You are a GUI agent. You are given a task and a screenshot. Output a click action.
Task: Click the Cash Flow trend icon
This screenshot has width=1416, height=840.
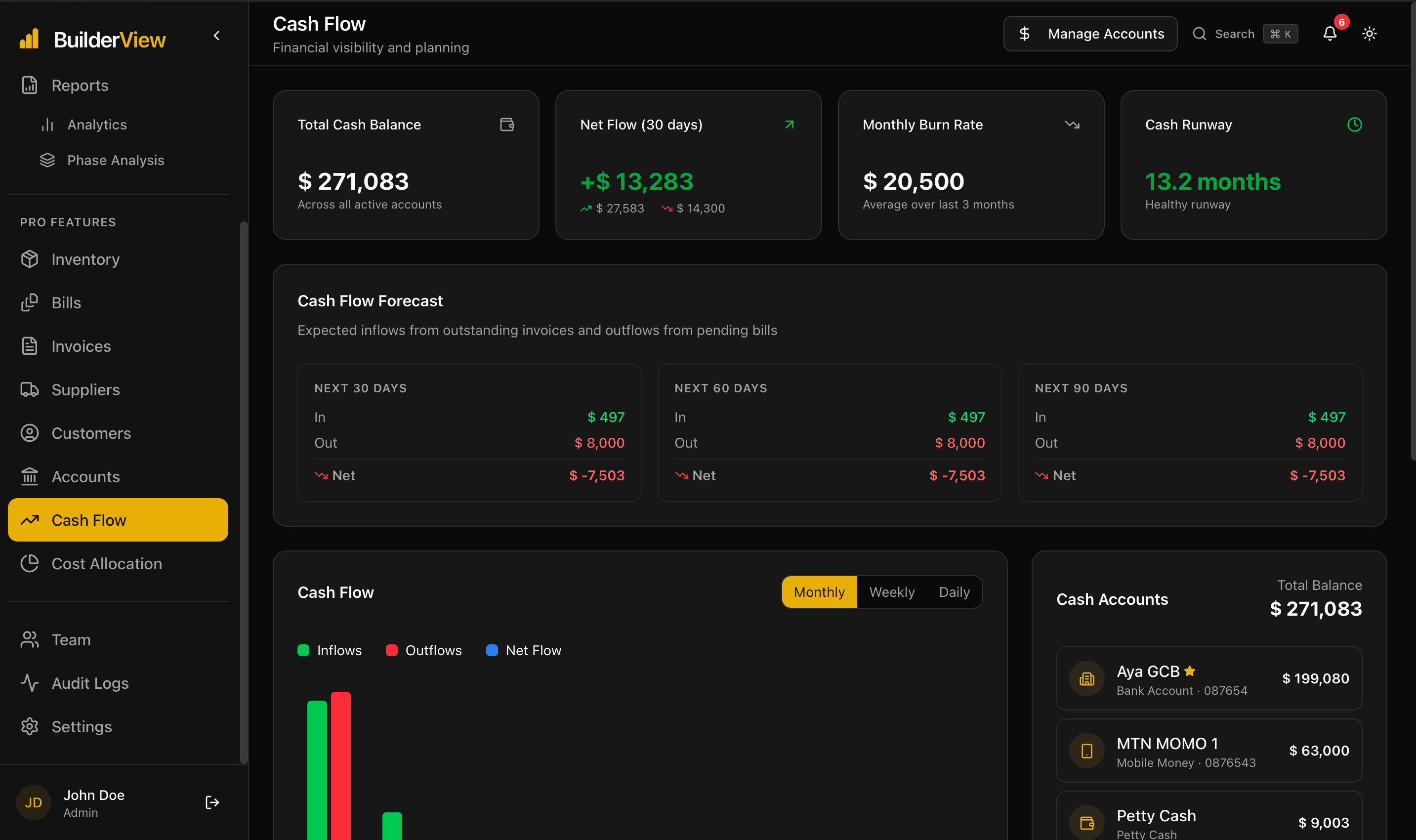[x=30, y=520]
